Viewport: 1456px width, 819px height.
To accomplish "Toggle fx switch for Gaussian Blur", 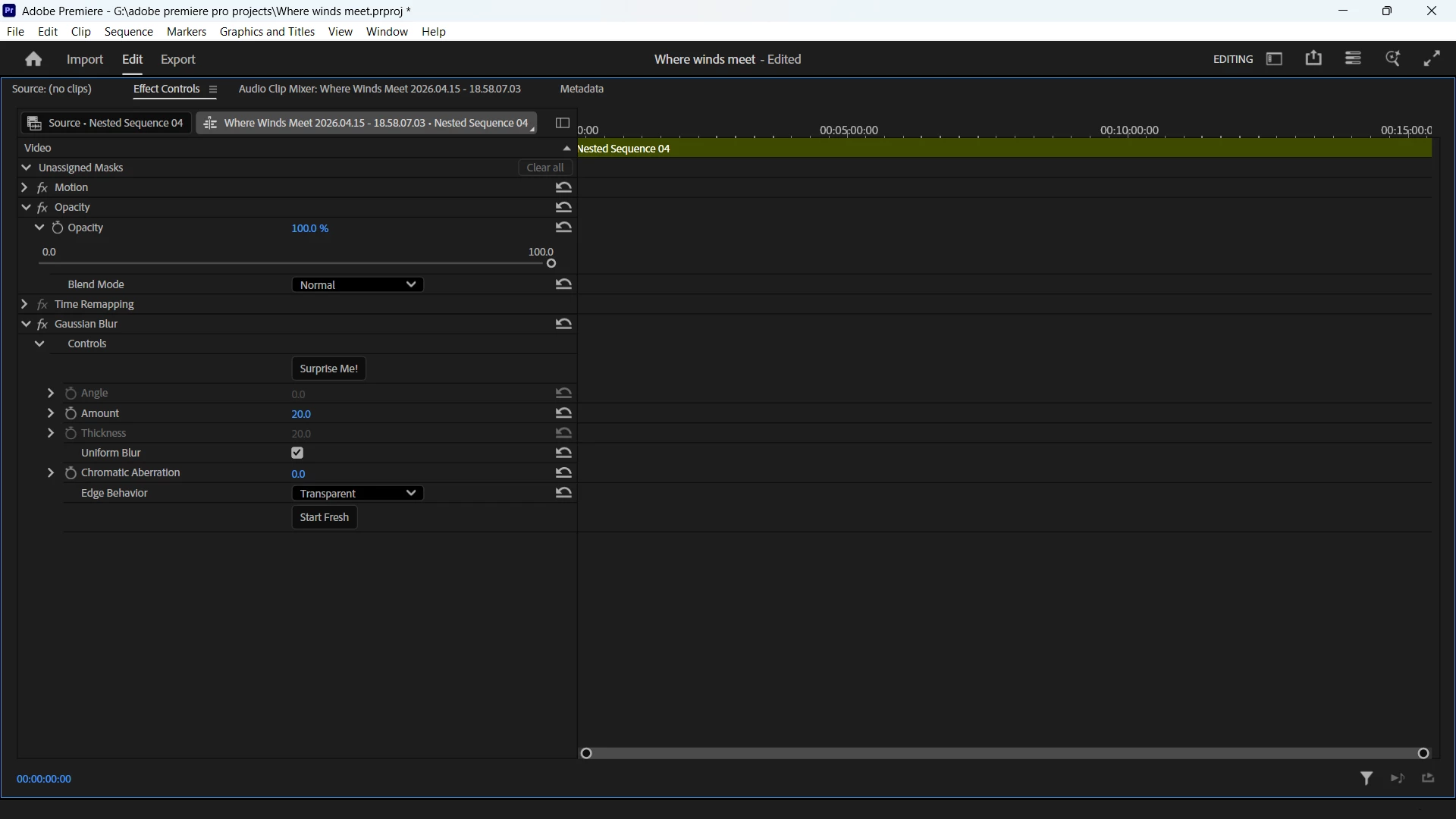I will point(42,324).
